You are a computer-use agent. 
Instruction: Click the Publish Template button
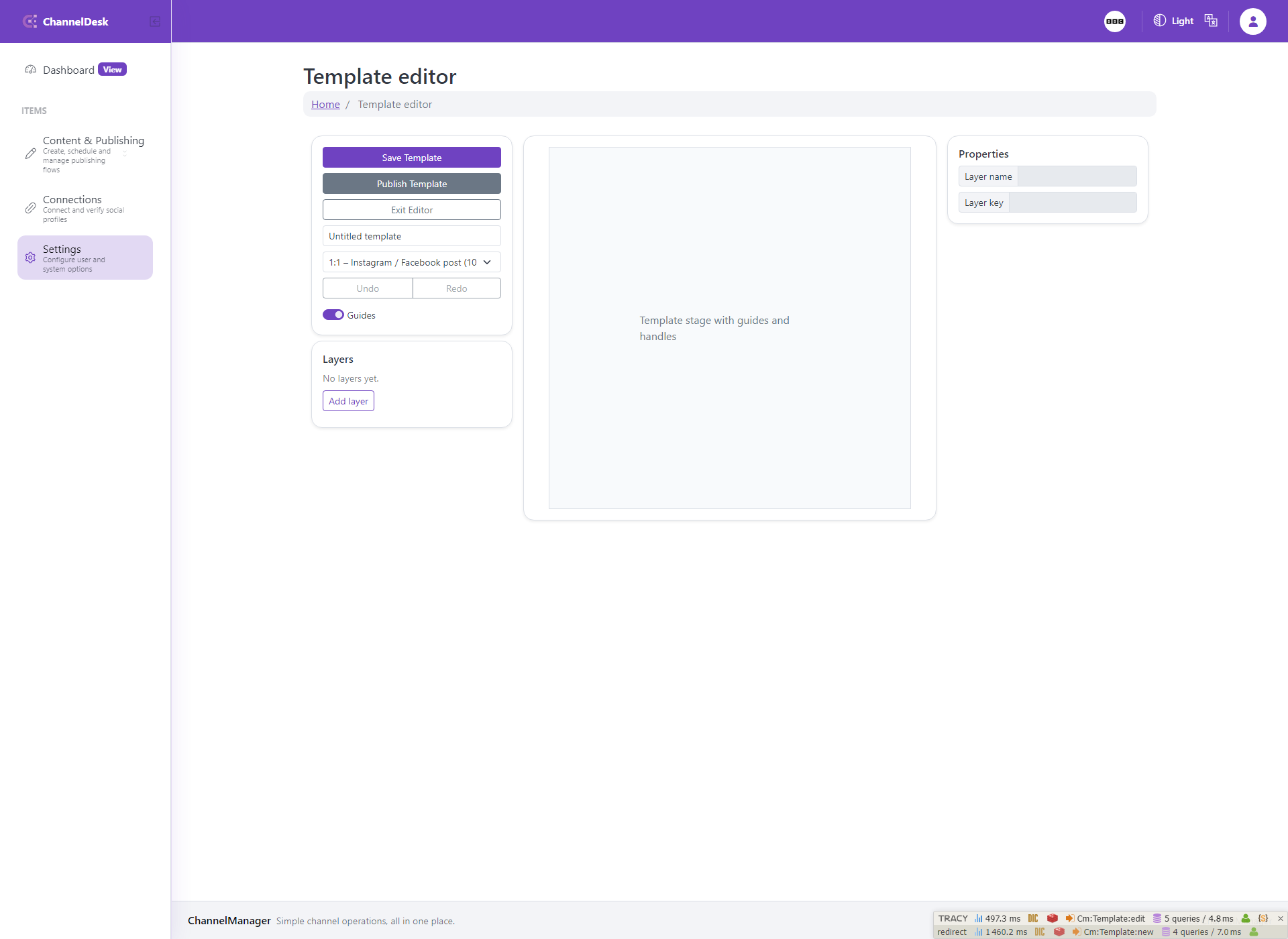click(x=412, y=183)
